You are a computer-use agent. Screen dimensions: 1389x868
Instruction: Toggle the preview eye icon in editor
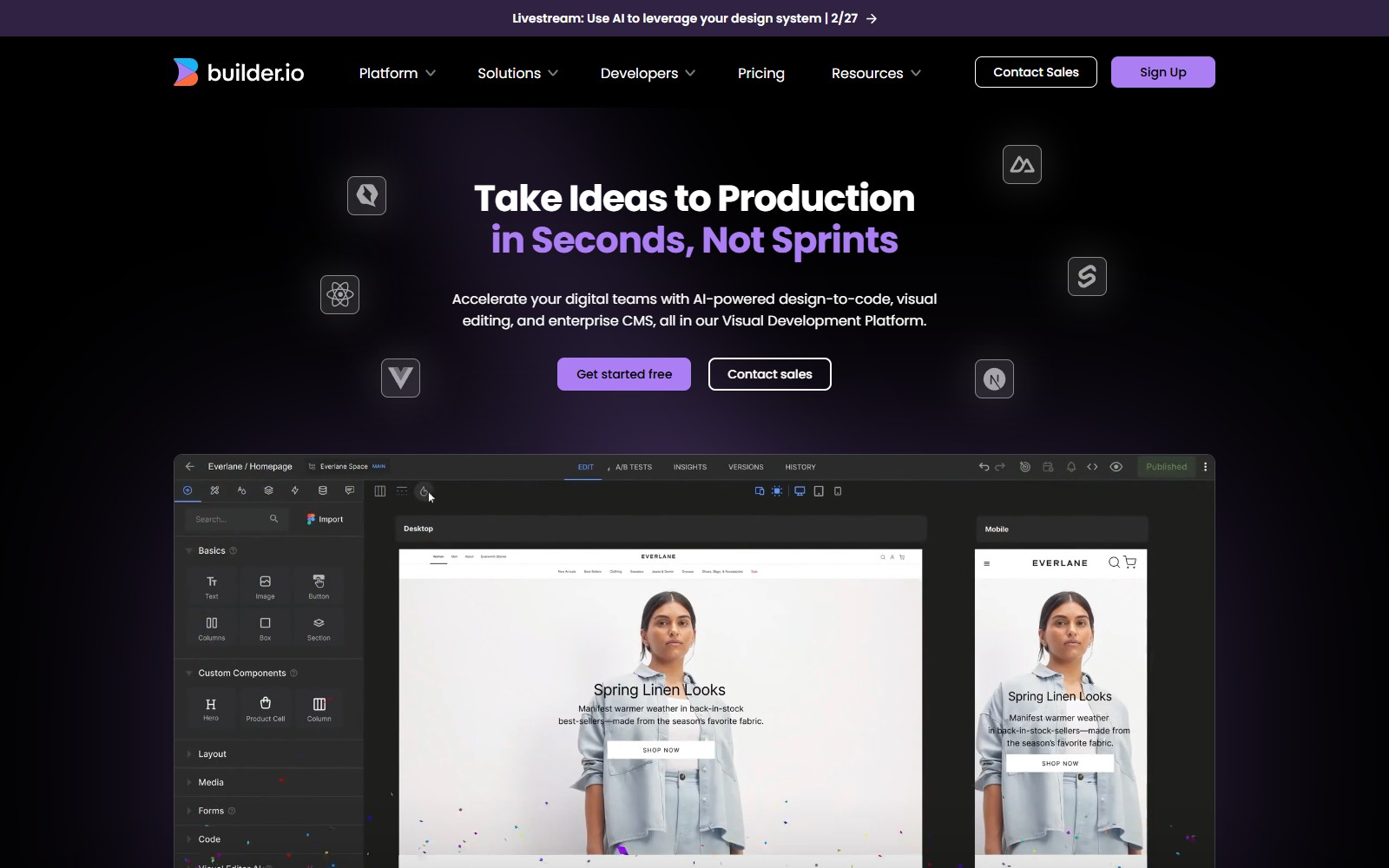click(x=1116, y=466)
